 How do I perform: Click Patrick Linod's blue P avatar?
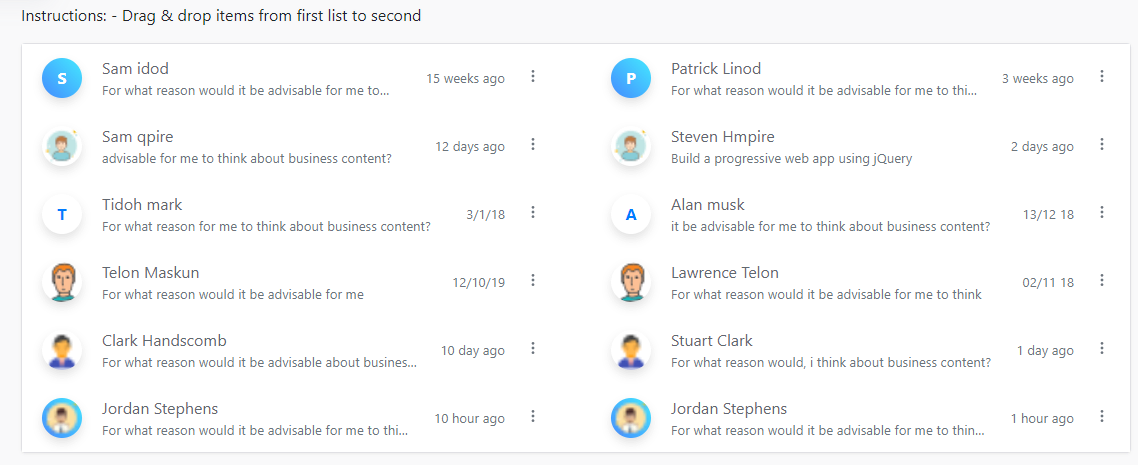point(631,78)
